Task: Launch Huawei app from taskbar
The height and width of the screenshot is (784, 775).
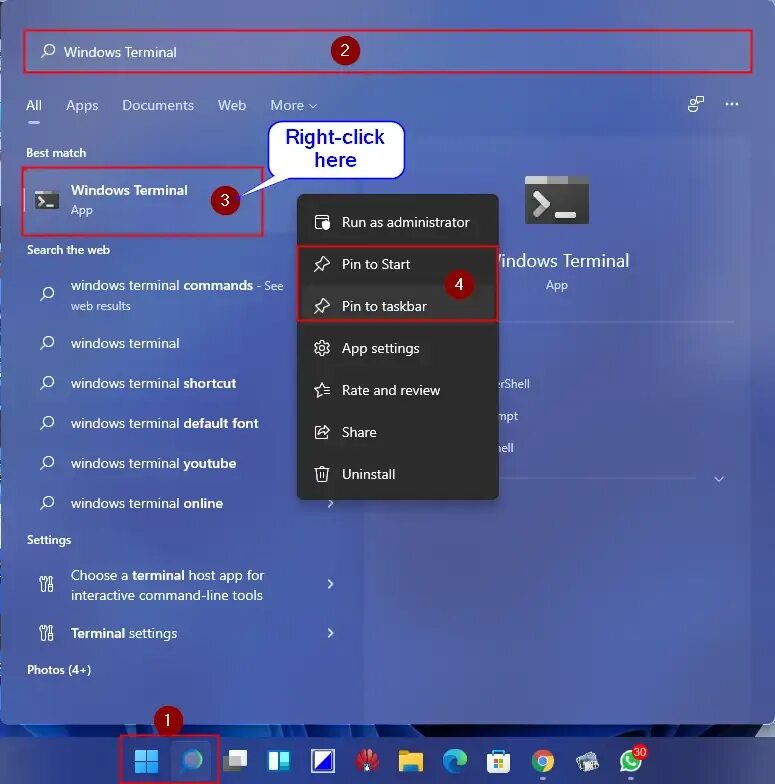Action: point(367,761)
